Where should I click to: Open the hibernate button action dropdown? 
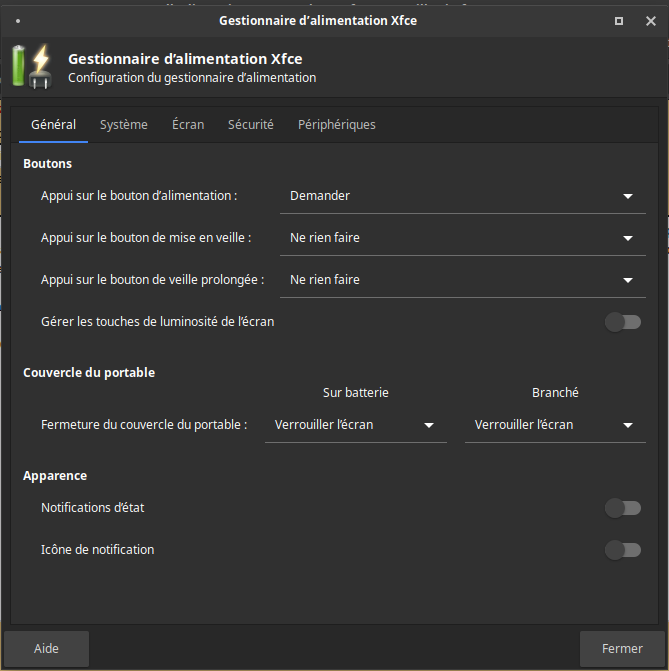coord(463,280)
